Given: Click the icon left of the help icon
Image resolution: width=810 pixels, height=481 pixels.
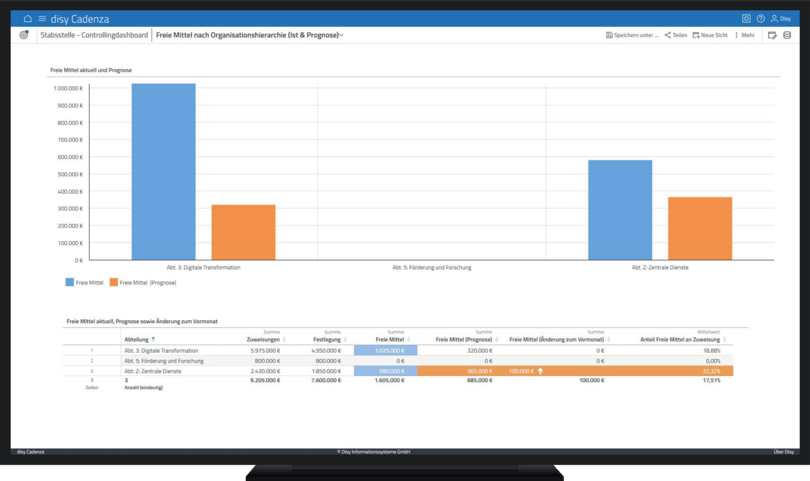Looking at the screenshot, I should coord(746,18).
